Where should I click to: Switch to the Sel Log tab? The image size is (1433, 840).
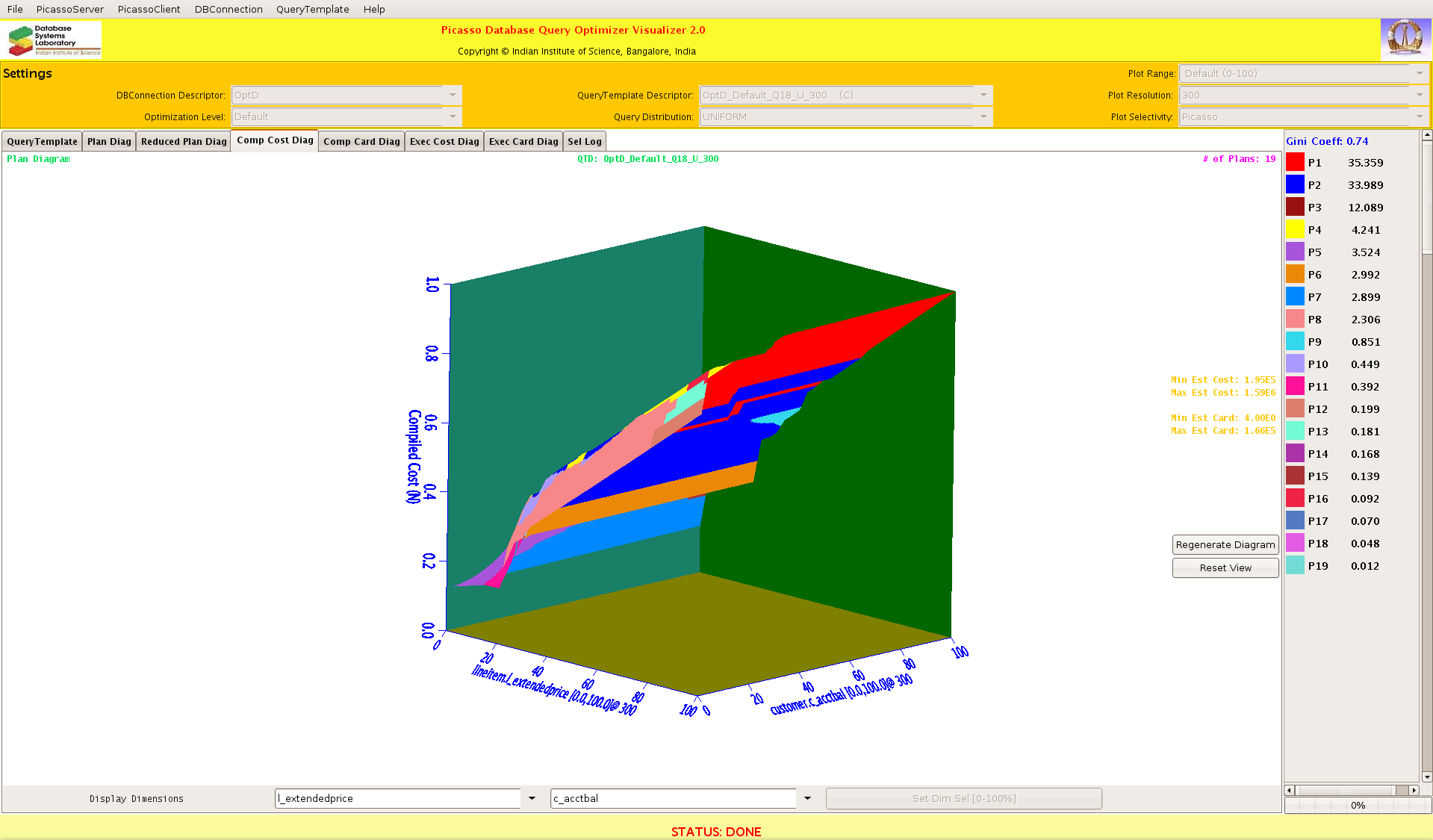click(584, 141)
